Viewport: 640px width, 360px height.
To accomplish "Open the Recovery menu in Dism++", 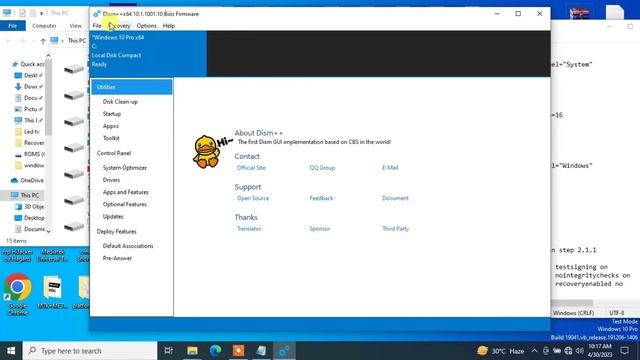I will click(120, 26).
